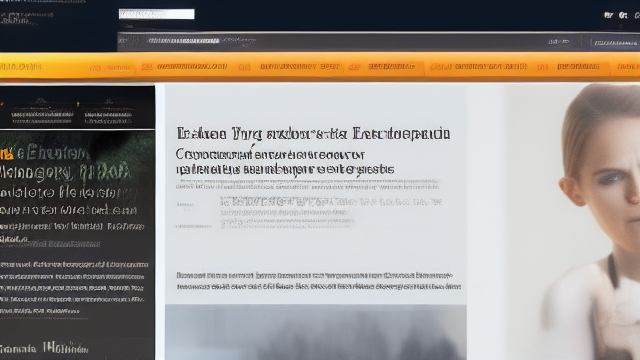Viewport: 640px width, 360px height.
Task: Click the white search box in the dark header
Action: click(156, 14)
